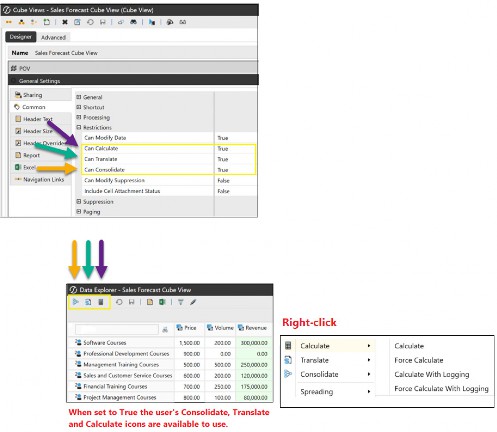The image size is (497, 432).
Task: Click the Calculate icon in Data Explorer toolbar
Action: (x=101, y=302)
